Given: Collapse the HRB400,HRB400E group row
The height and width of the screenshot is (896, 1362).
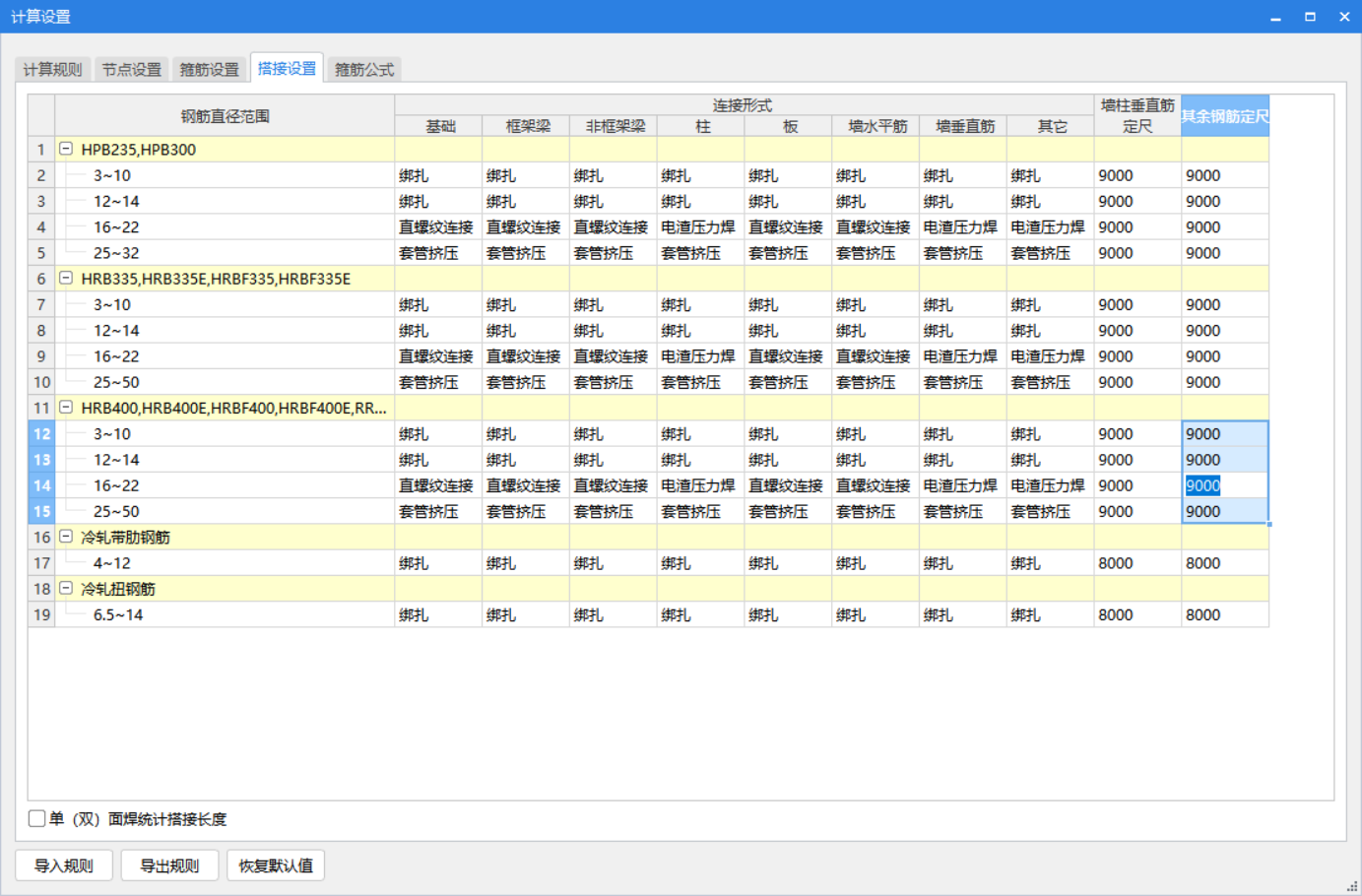Looking at the screenshot, I should coord(66,407).
